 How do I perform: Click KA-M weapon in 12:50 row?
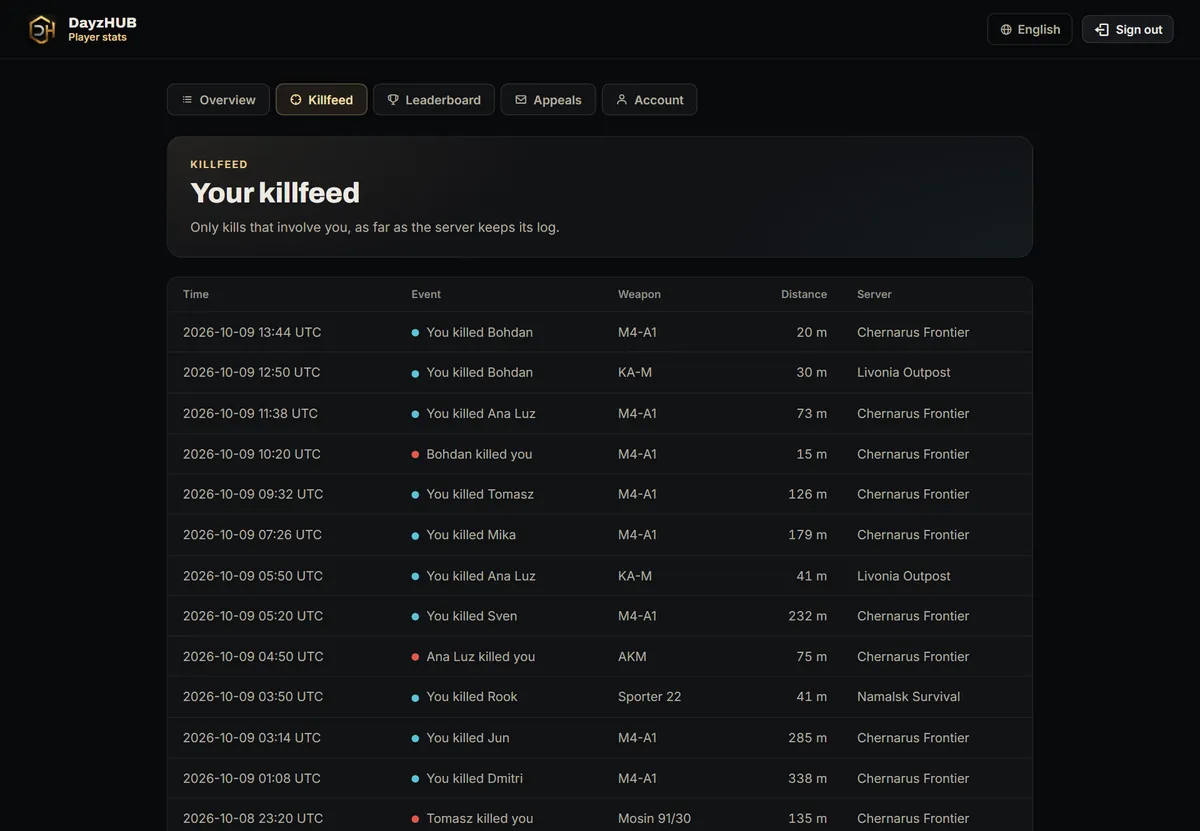tap(635, 372)
